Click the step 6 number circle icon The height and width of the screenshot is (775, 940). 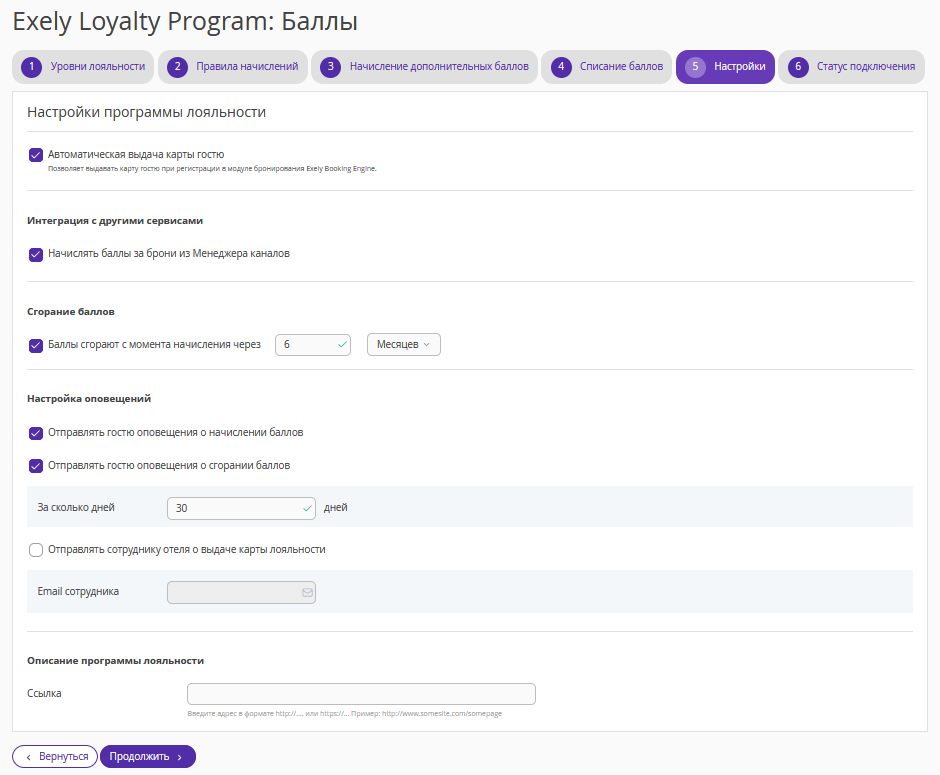click(798, 67)
